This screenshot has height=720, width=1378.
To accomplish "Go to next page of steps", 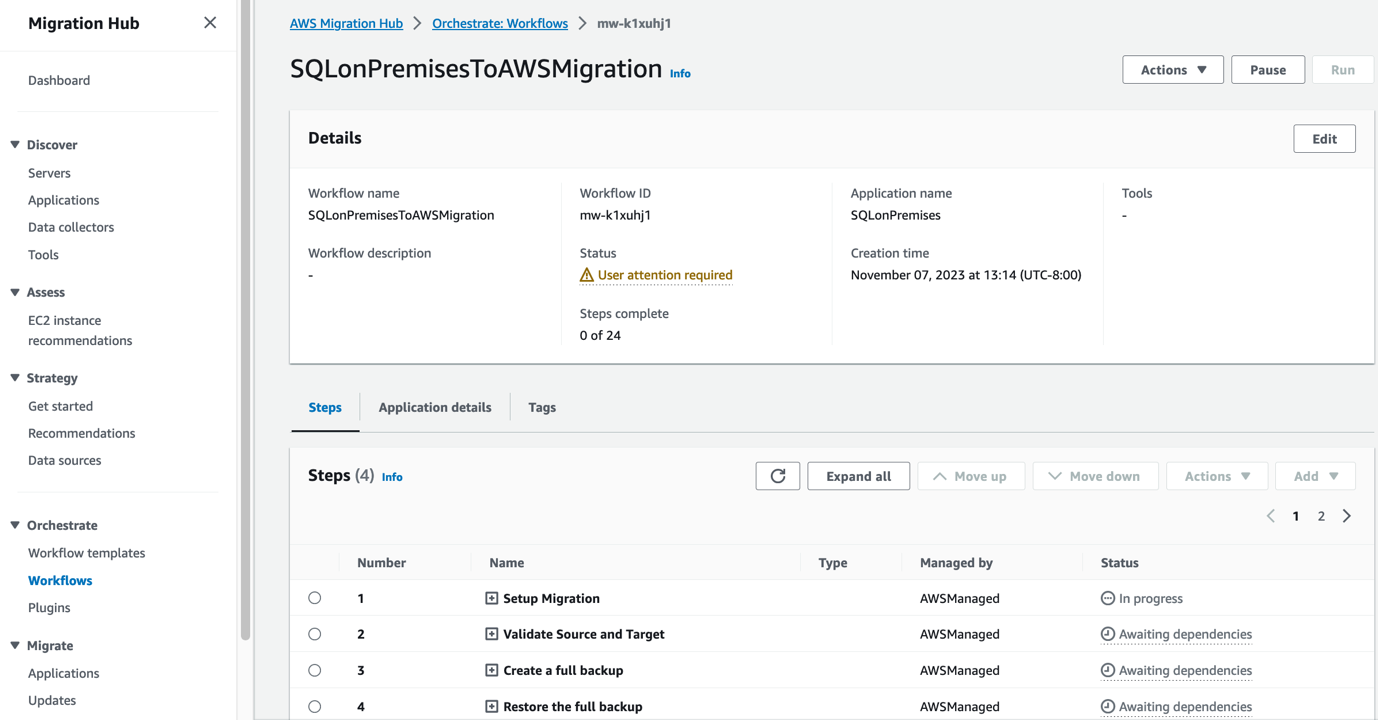I will pyautogui.click(x=1347, y=516).
